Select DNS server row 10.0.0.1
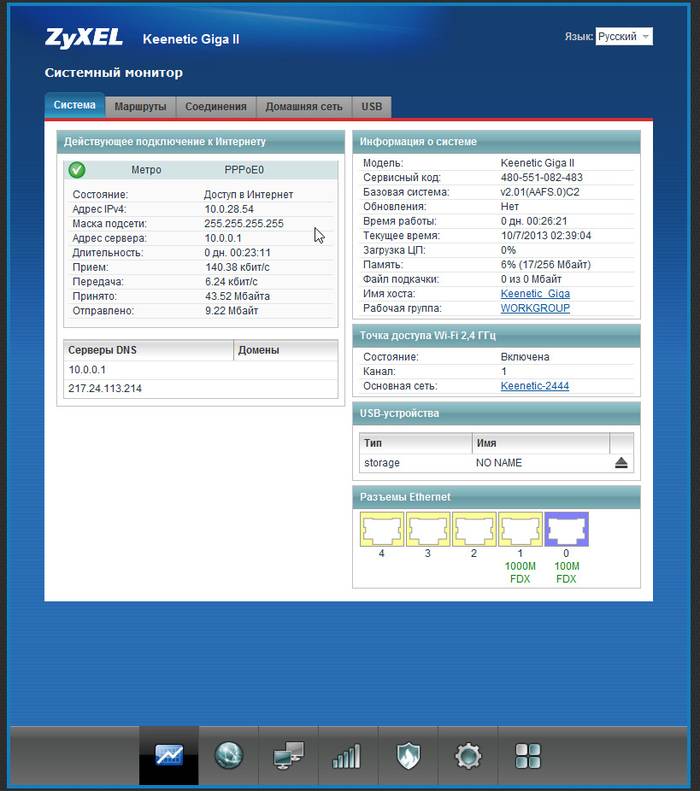700x791 pixels. [x=201, y=370]
